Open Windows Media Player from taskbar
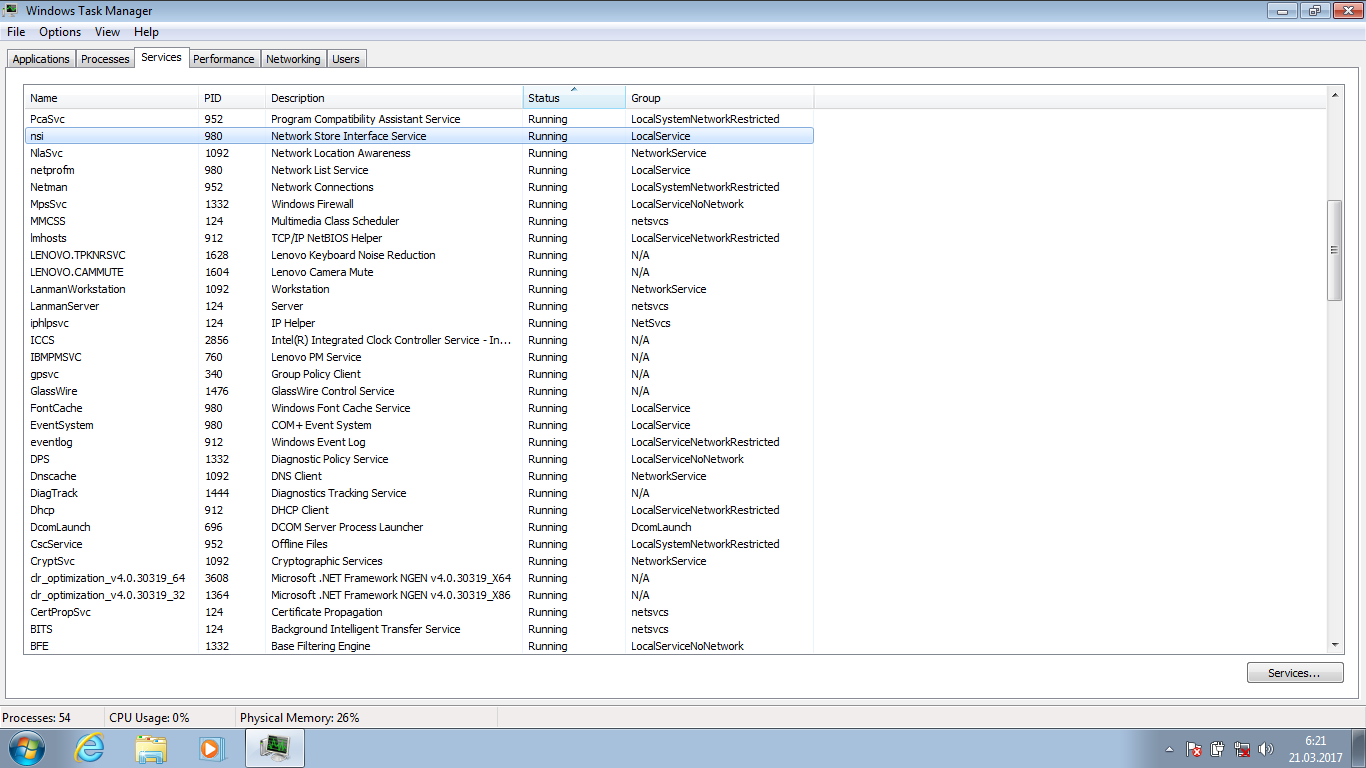Image resolution: width=1366 pixels, height=768 pixels. (211, 747)
